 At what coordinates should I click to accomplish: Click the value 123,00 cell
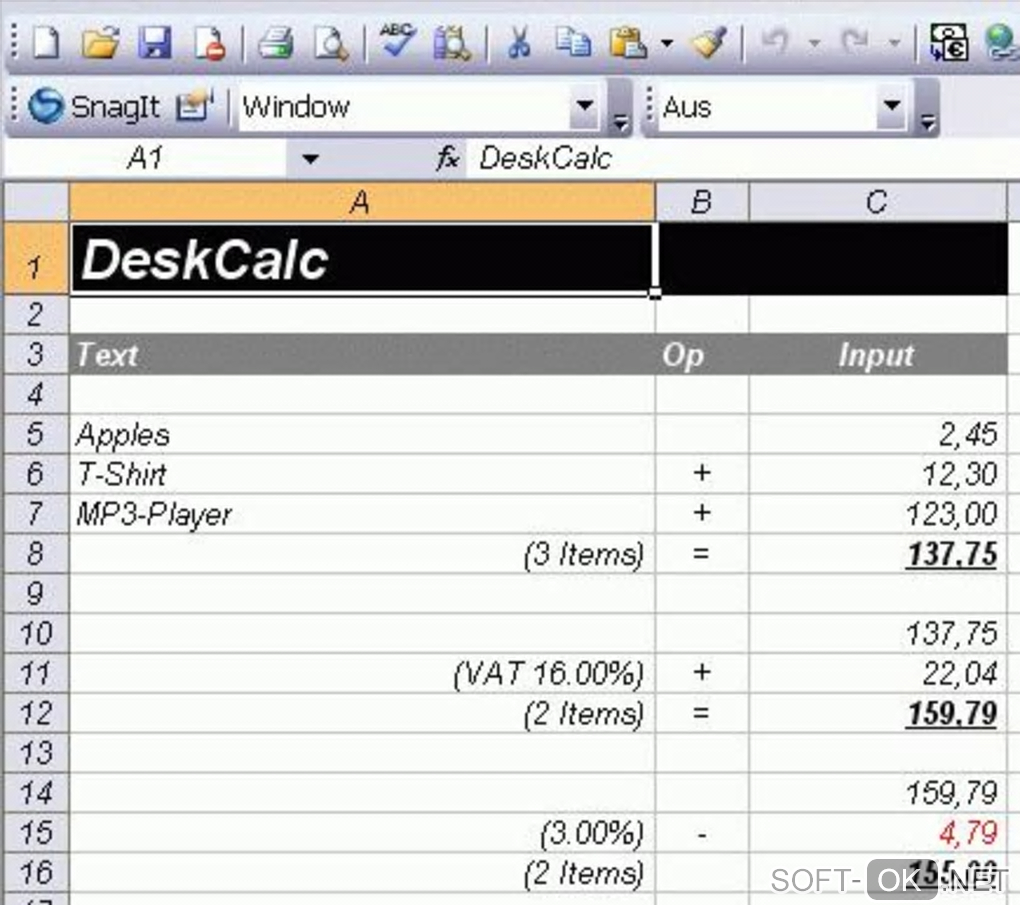click(878, 514)
